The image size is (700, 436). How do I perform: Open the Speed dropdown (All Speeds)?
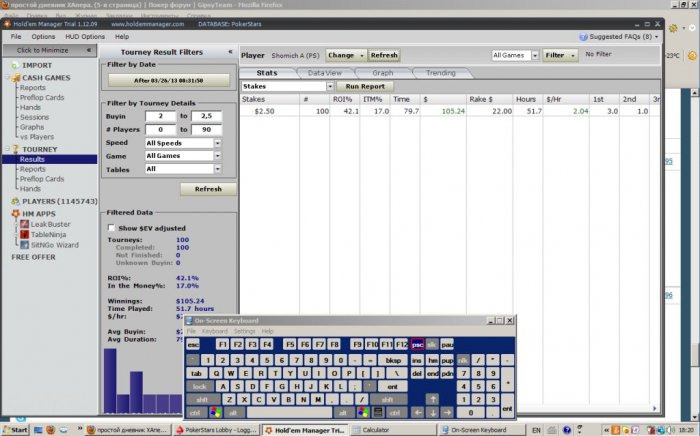pyautogui.click(x=217, y=143)
